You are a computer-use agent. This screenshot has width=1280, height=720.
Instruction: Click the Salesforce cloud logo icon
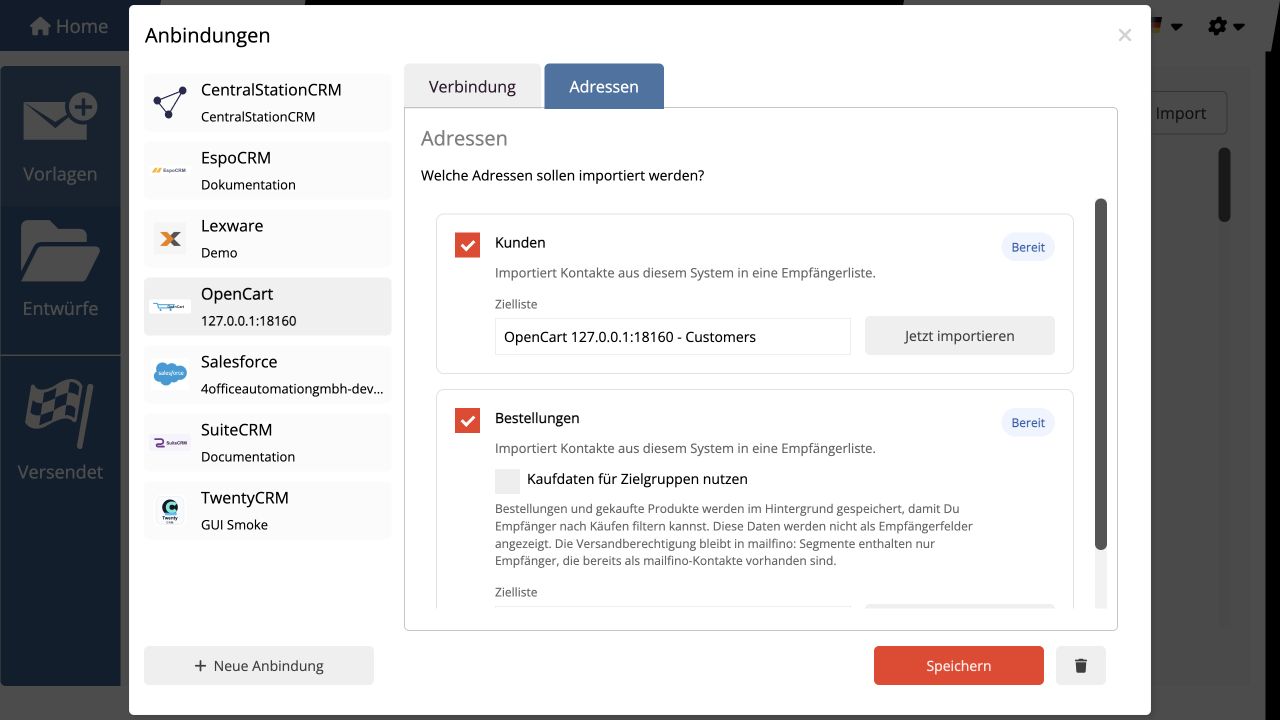pos(169,374)
